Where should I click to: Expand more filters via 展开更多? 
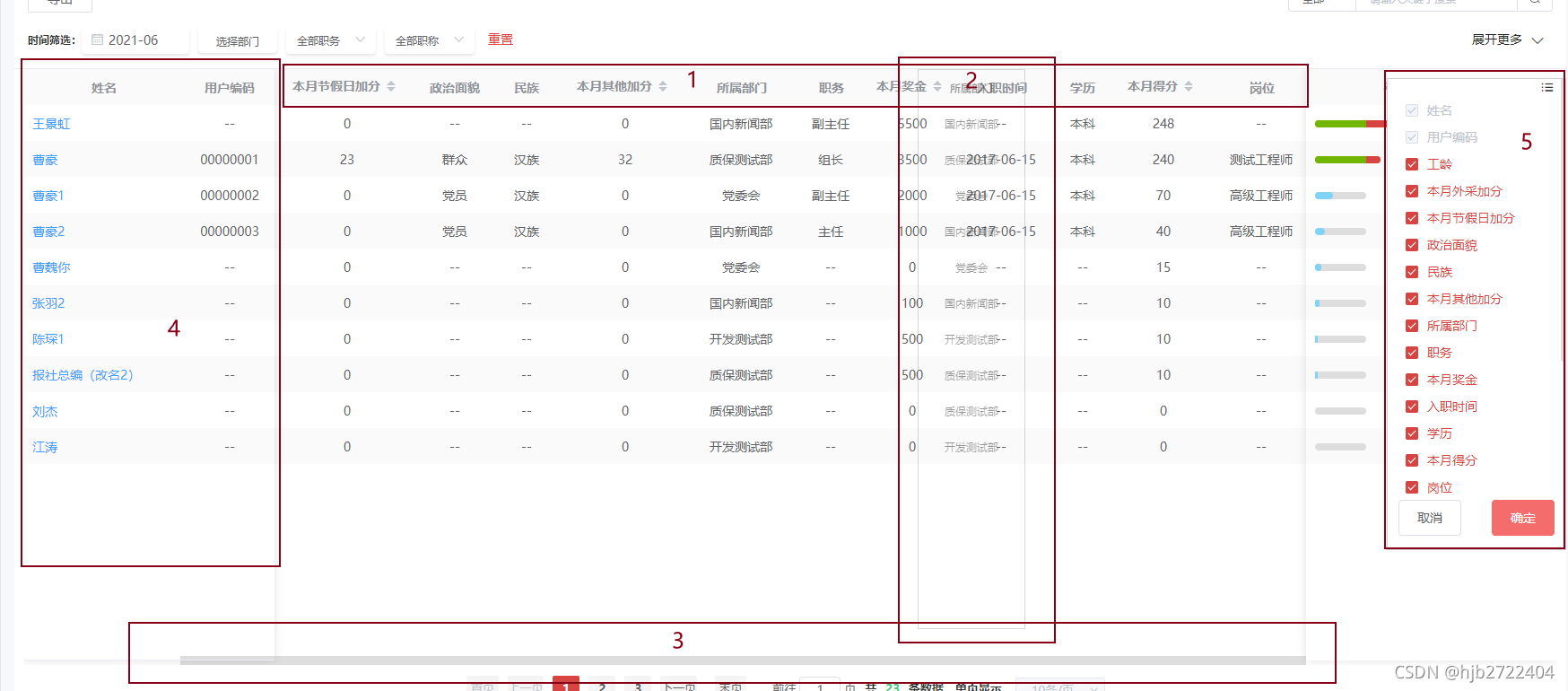point(1507,40)
